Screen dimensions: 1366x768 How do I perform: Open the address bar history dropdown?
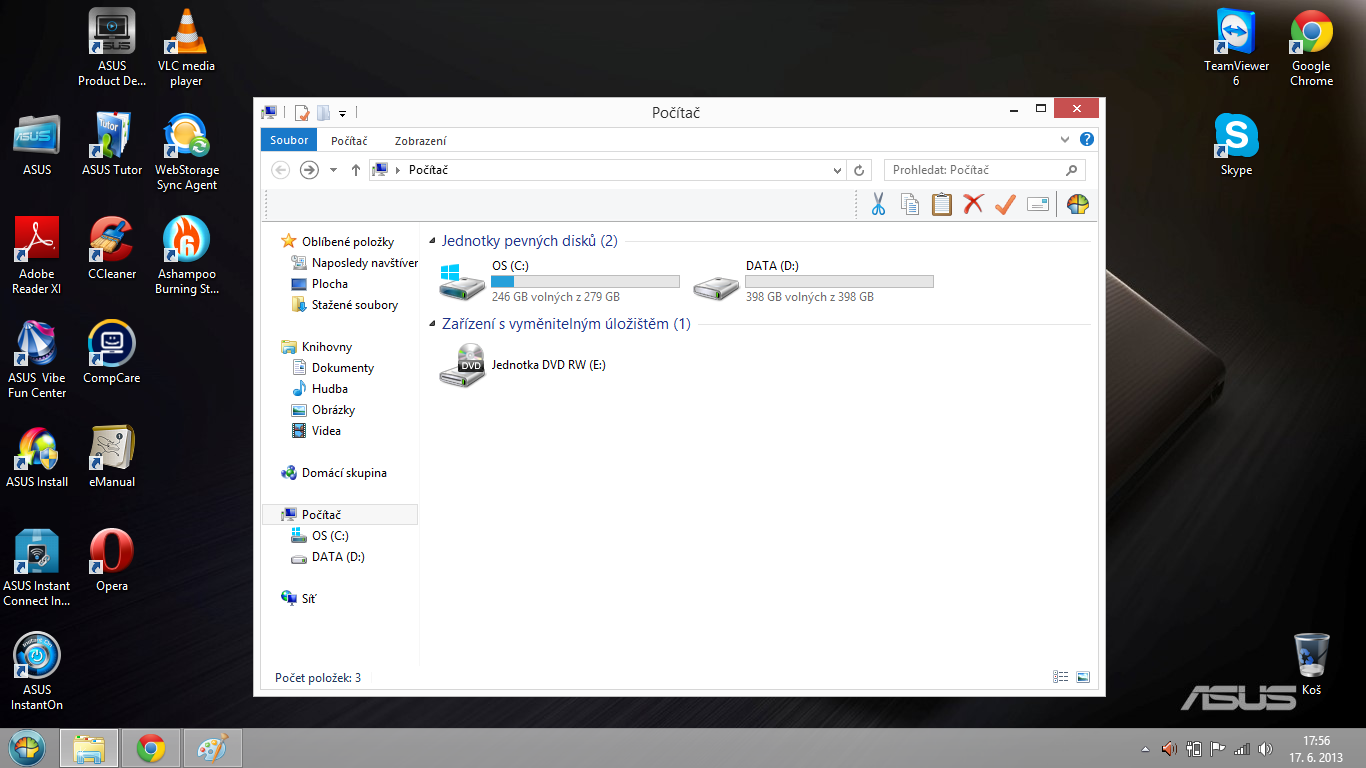pyautogui.click(x=838, y=171)
